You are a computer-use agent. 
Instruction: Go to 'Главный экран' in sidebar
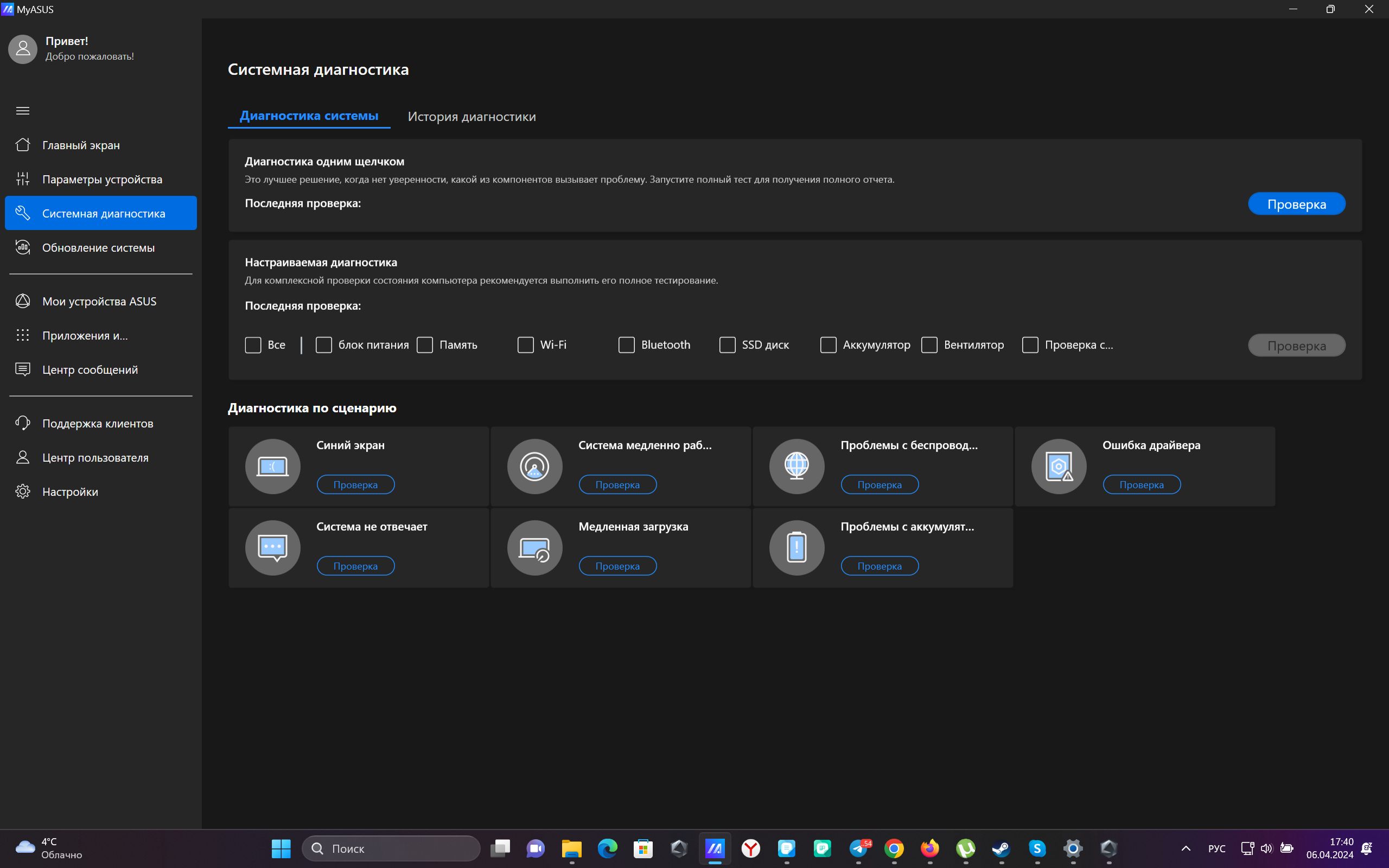tap(101, 145)
